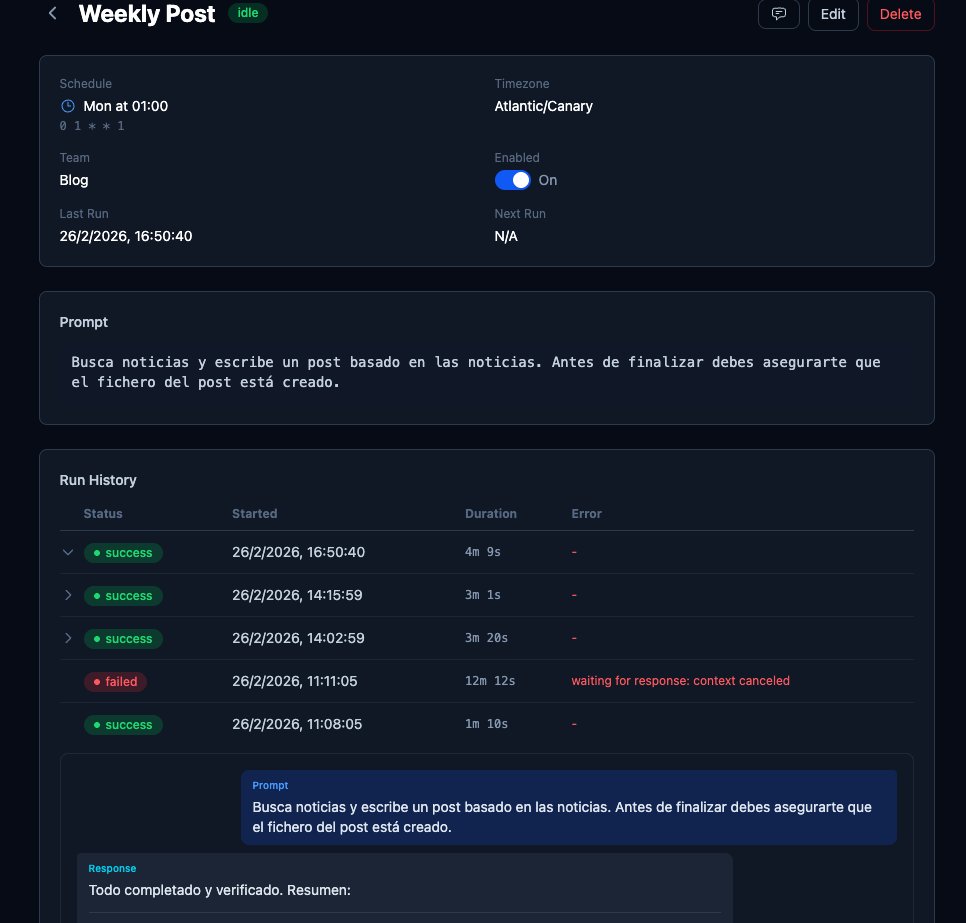Select the failed status badge
The image size is (966, 923).
(x=115, y=681)
